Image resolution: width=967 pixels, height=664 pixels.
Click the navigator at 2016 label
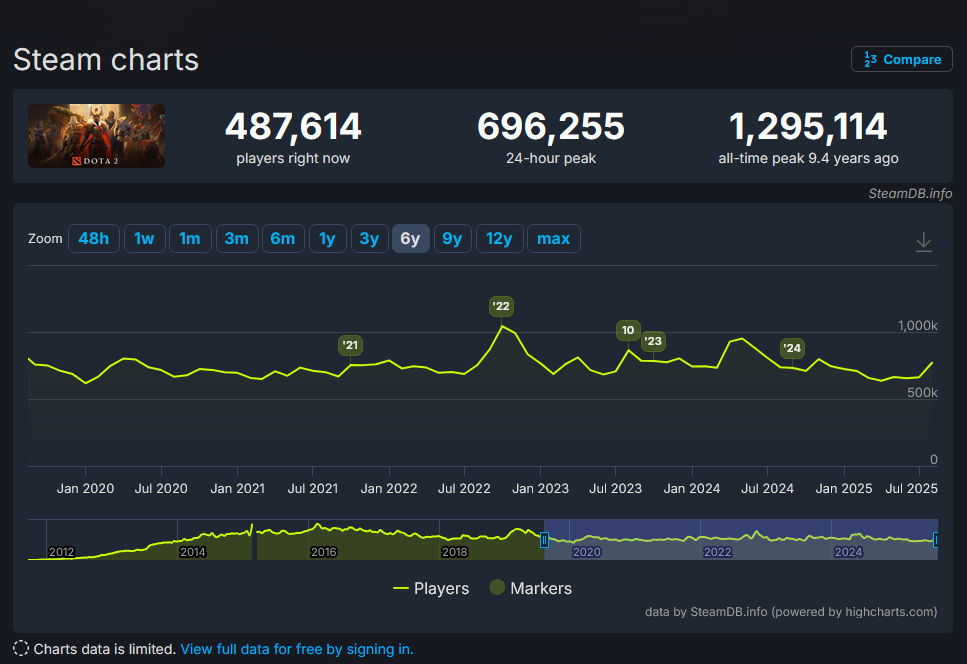pyautogui.click(x=324, y=552)
